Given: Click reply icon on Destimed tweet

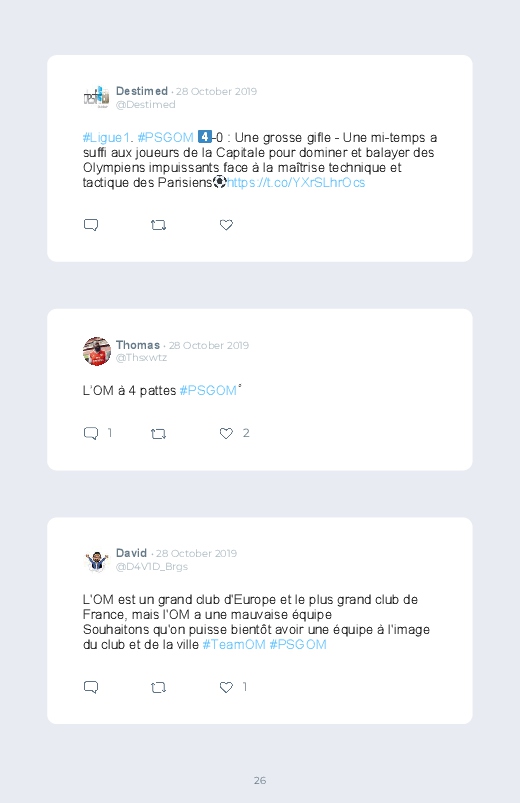Looking at the screenshot, I should point(91,225).
